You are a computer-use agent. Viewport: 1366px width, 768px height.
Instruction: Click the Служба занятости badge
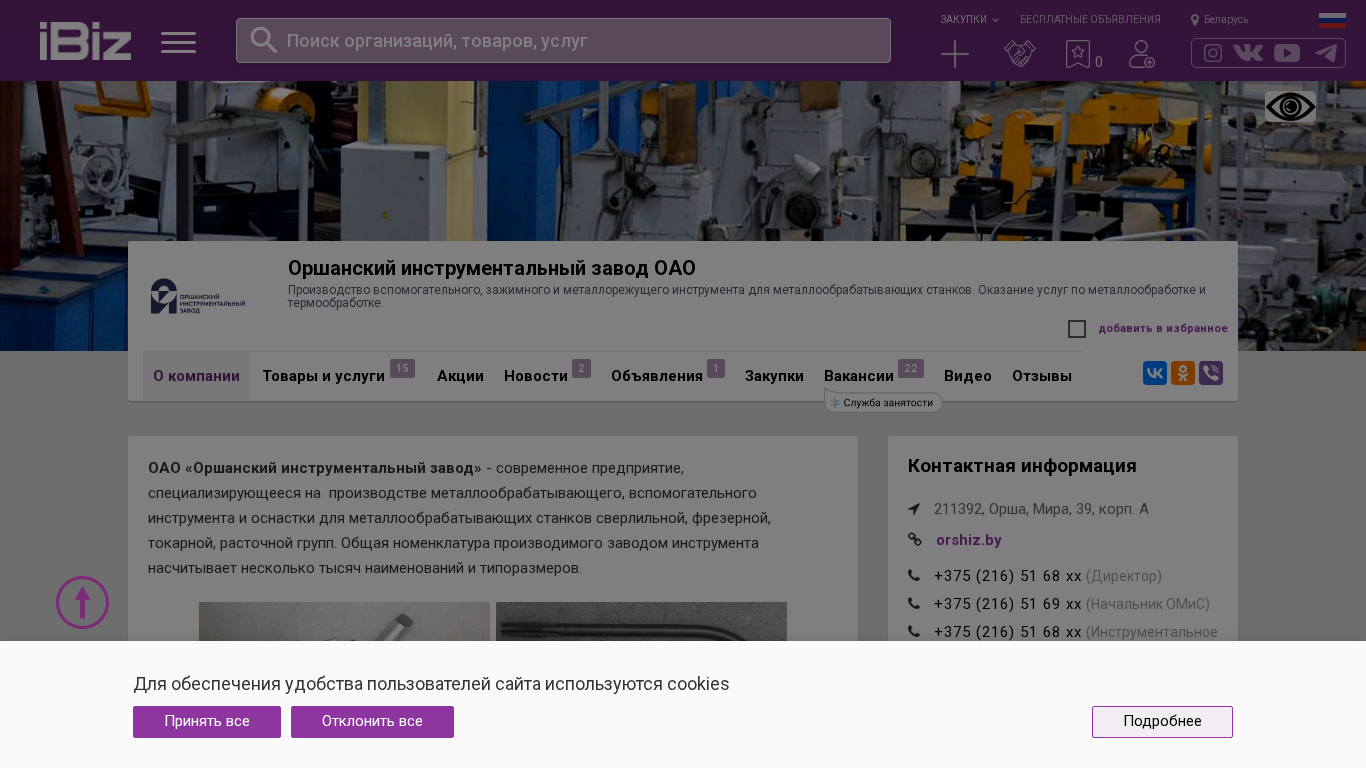click(884, 403)
